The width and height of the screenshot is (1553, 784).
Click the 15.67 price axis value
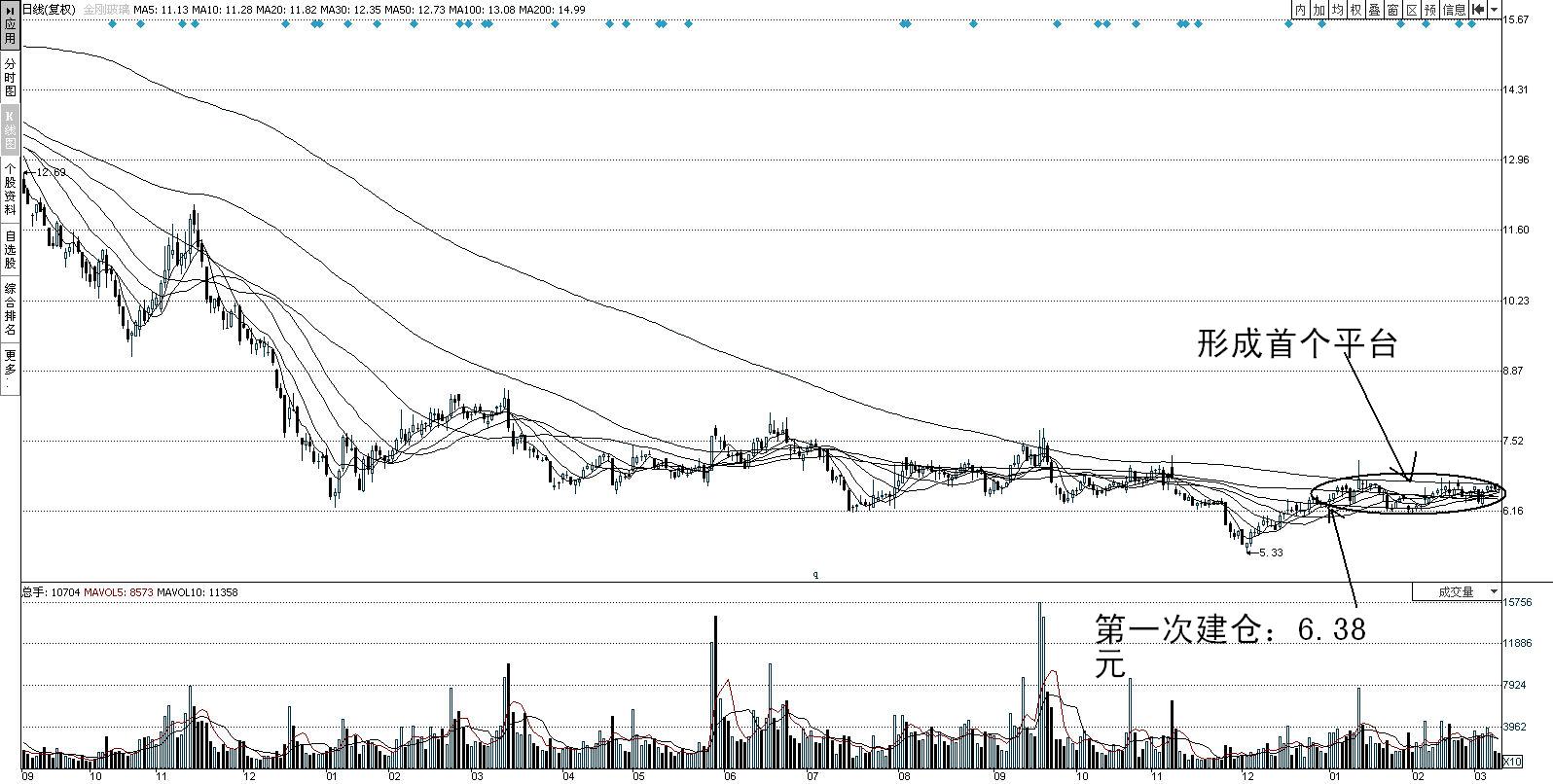coord(1517,19)
